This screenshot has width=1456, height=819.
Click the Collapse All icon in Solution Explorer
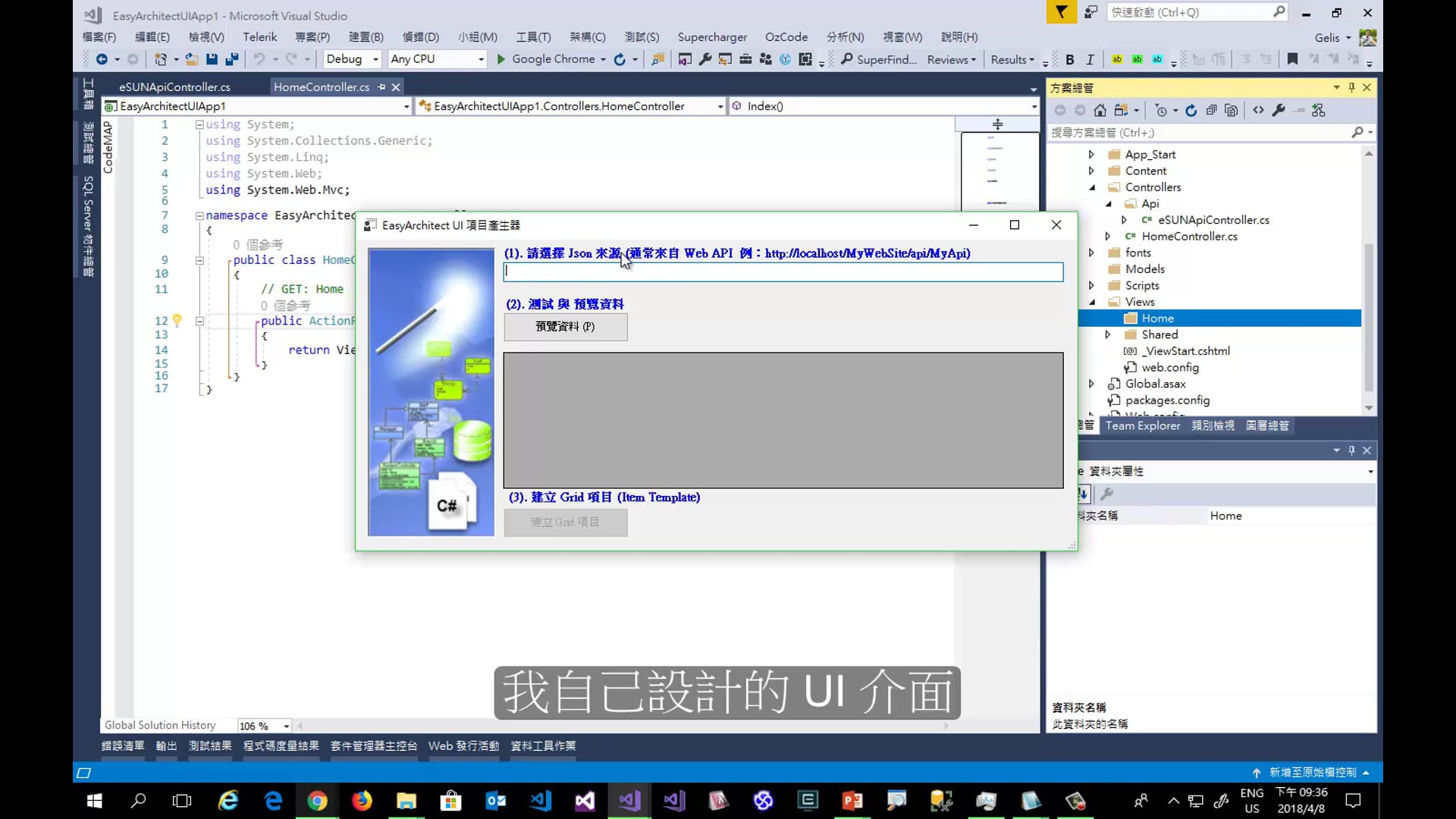pyautogui.click(x=1211, y=111)
